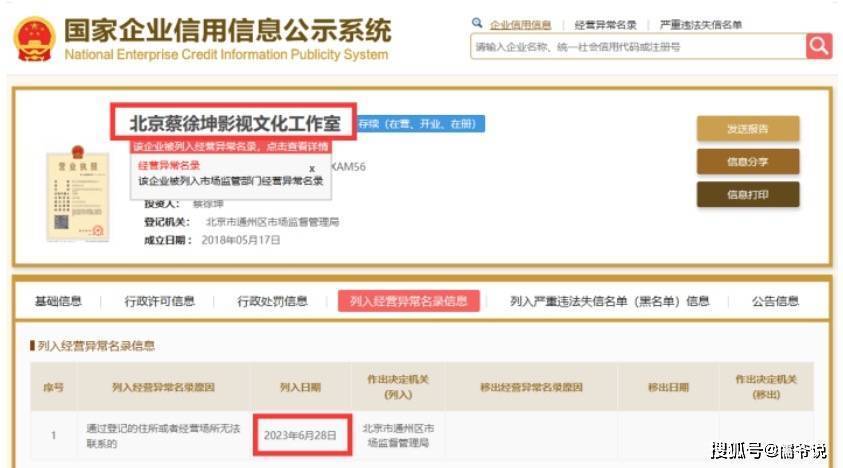Screen dimensions: 843x468
Task: Click the 移出日期 column header
Action: [x=668, y=387]
